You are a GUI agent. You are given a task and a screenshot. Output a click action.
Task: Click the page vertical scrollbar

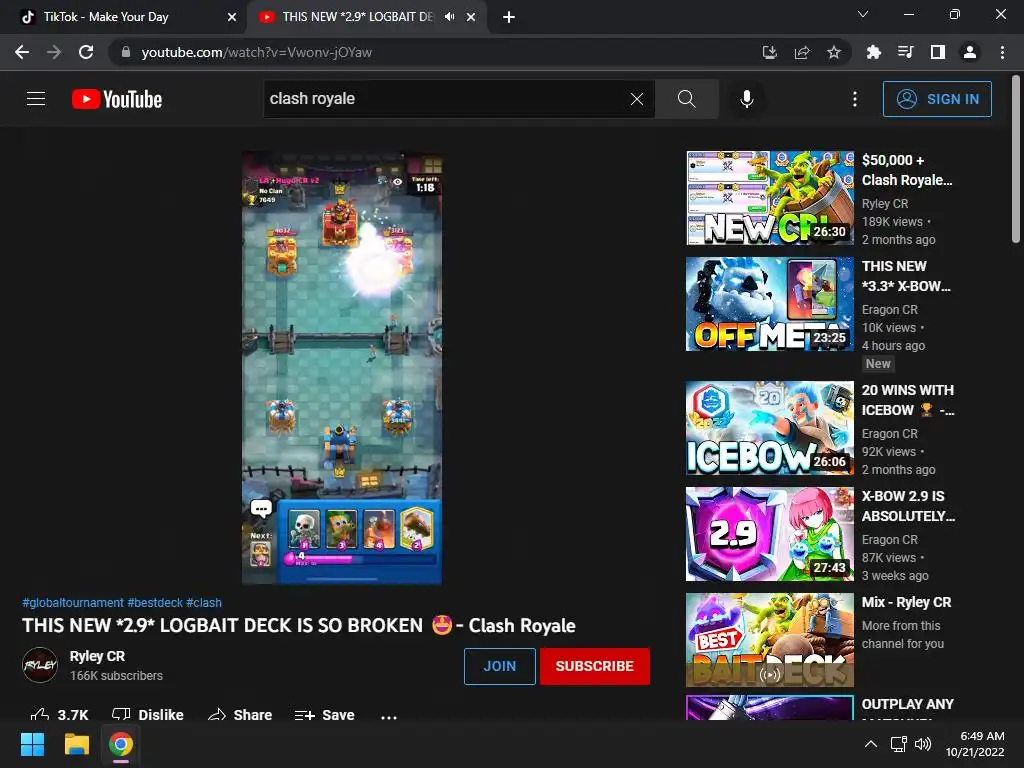click(x=1016, y=158)
